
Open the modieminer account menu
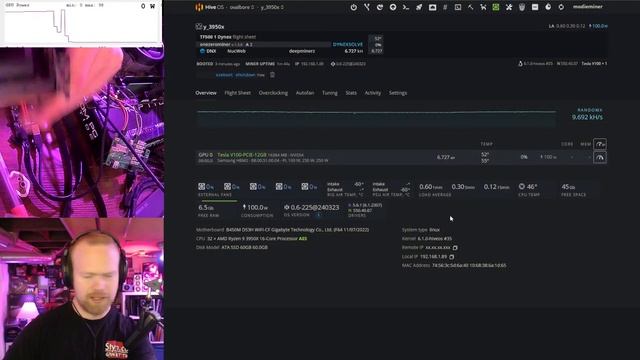pos(587,7)
